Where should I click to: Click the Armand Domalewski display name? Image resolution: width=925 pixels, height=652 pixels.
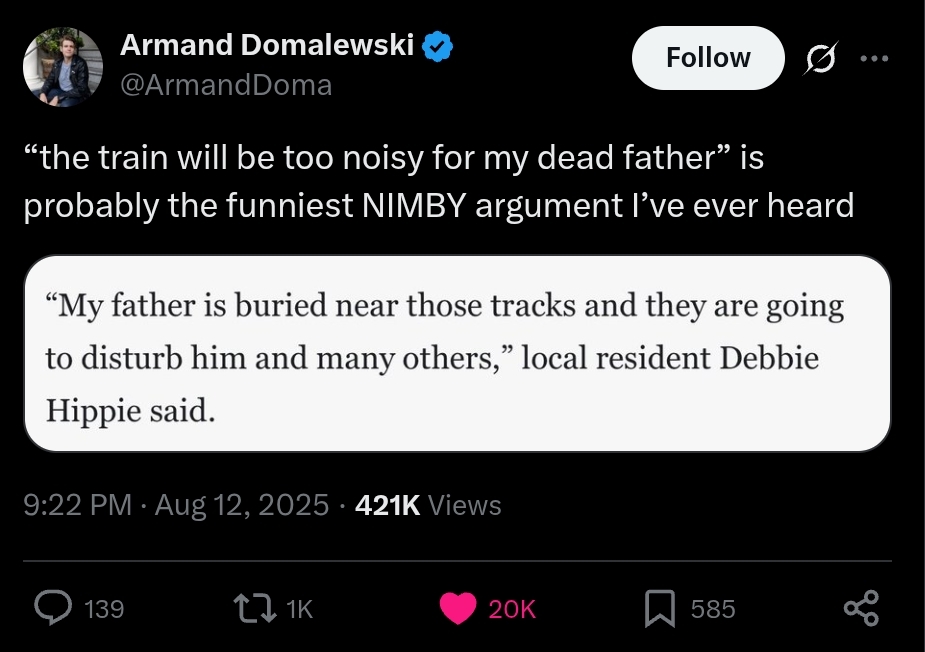(267, 45)
